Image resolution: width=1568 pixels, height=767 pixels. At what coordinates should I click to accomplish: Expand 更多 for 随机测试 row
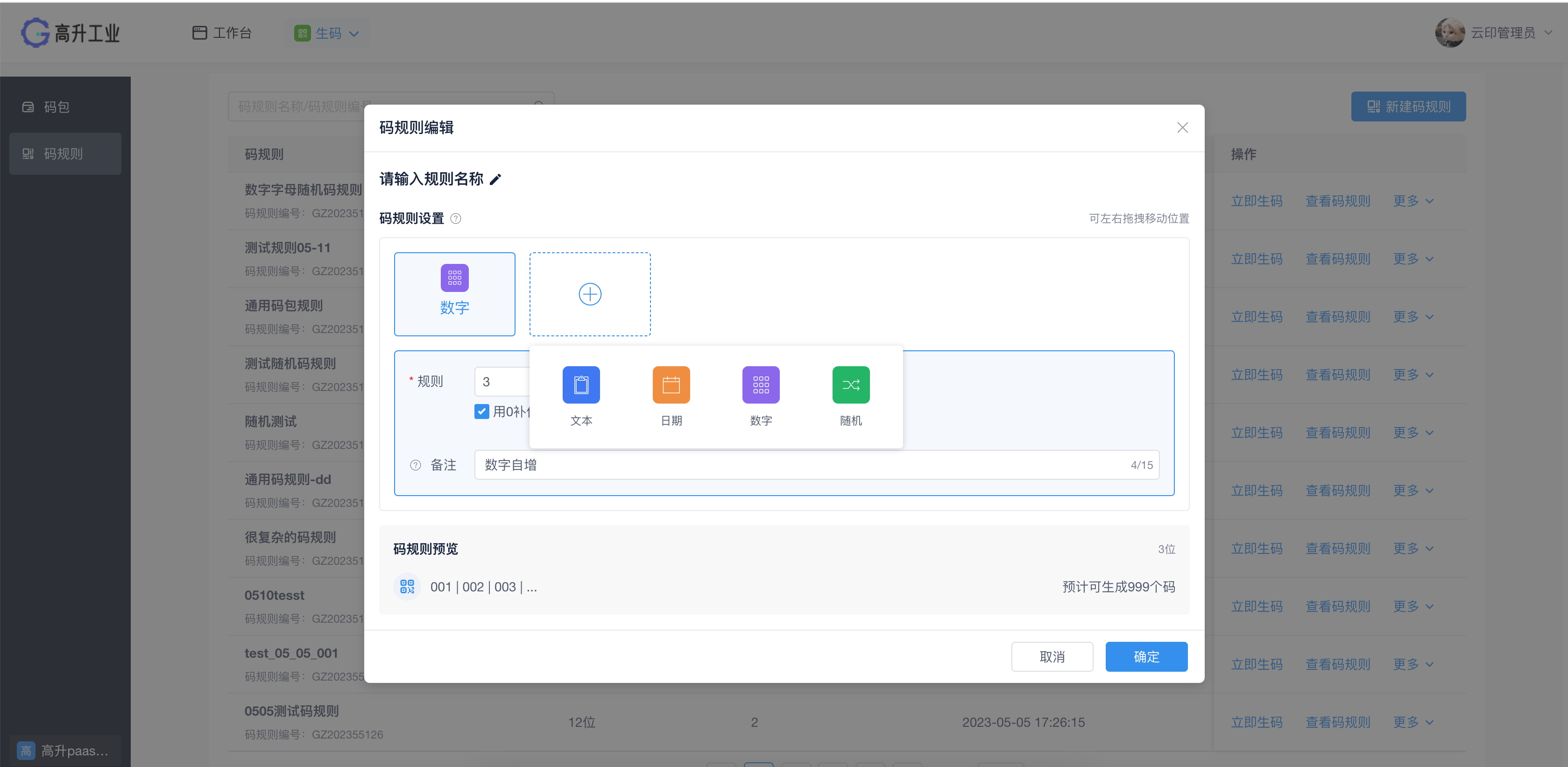[1413, 432]
